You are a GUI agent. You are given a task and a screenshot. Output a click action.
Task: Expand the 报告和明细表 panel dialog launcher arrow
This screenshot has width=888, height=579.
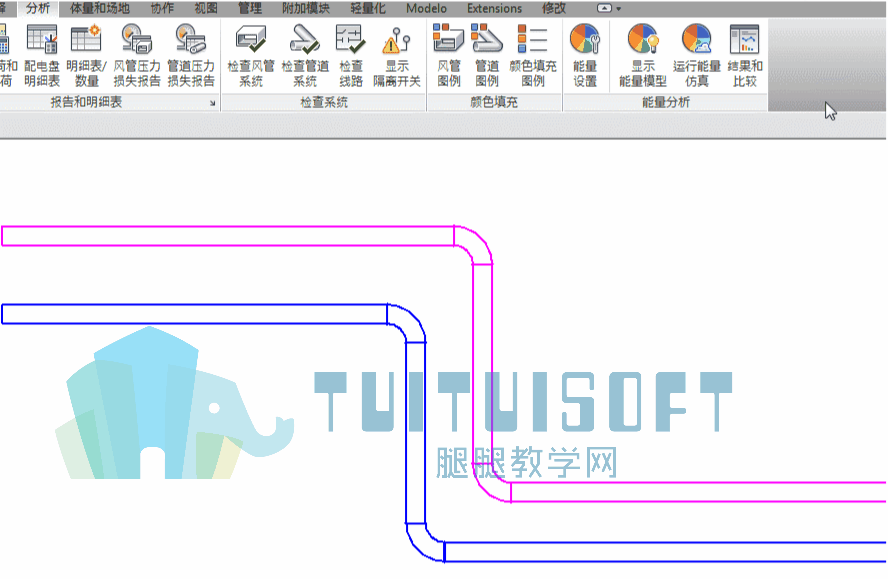click(212, 103)
